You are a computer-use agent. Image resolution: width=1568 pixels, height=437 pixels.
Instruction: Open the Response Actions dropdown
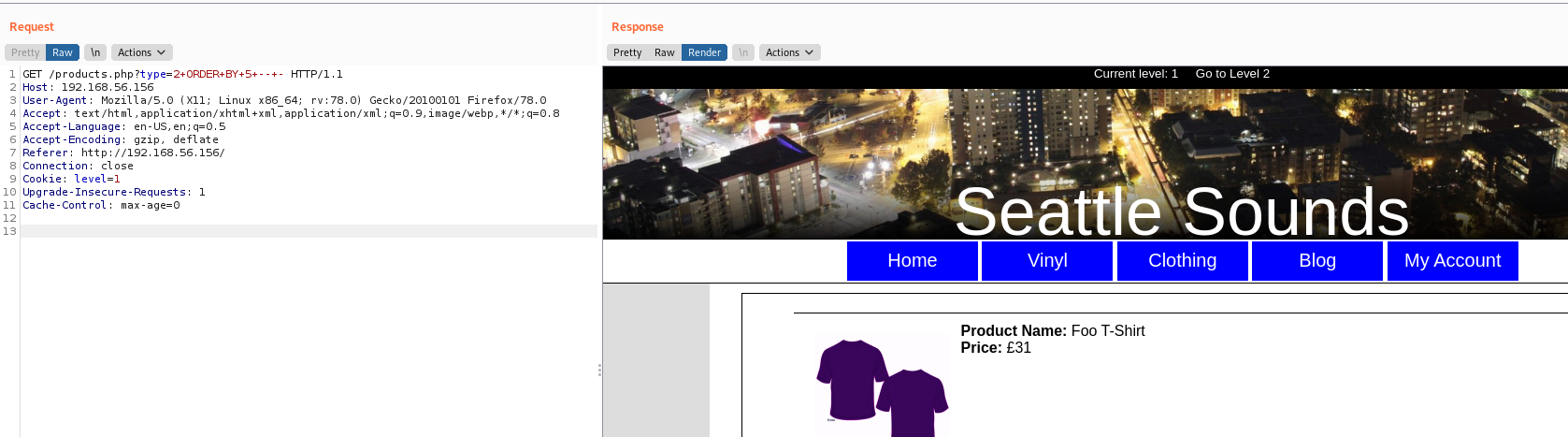(790, 52)
